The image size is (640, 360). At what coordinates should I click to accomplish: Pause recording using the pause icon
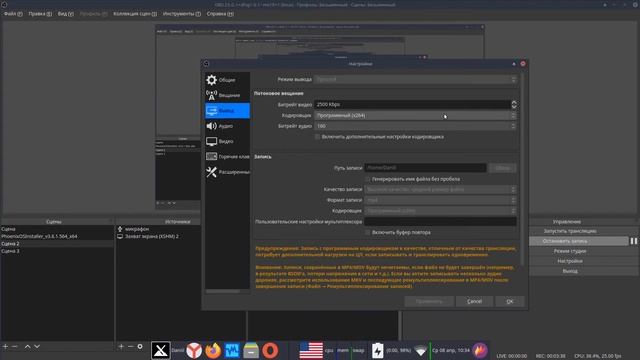tap(633, 241)
